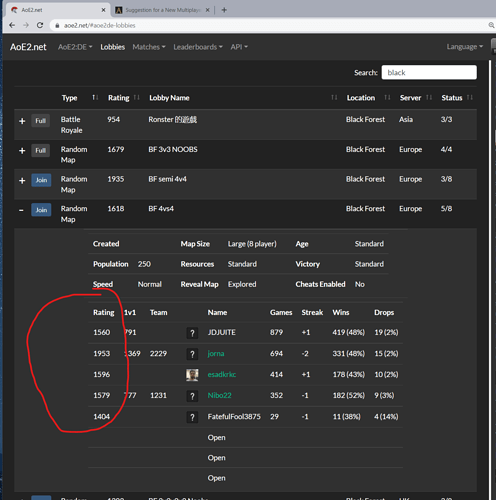Click the first Open player slot
This screenshot has width=496, height=500.
[216, 437]
